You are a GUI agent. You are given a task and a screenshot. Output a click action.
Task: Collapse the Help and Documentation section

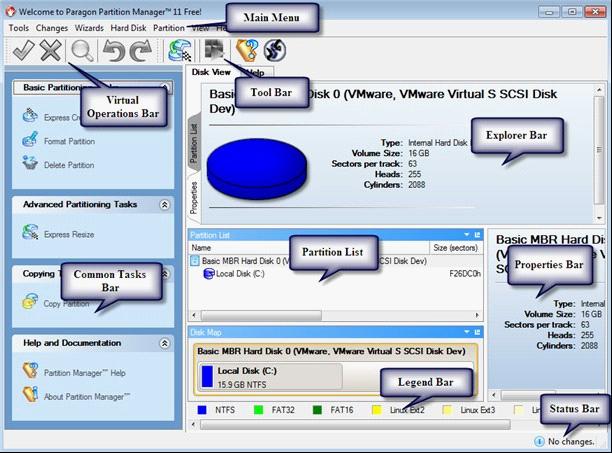point(164,343)
